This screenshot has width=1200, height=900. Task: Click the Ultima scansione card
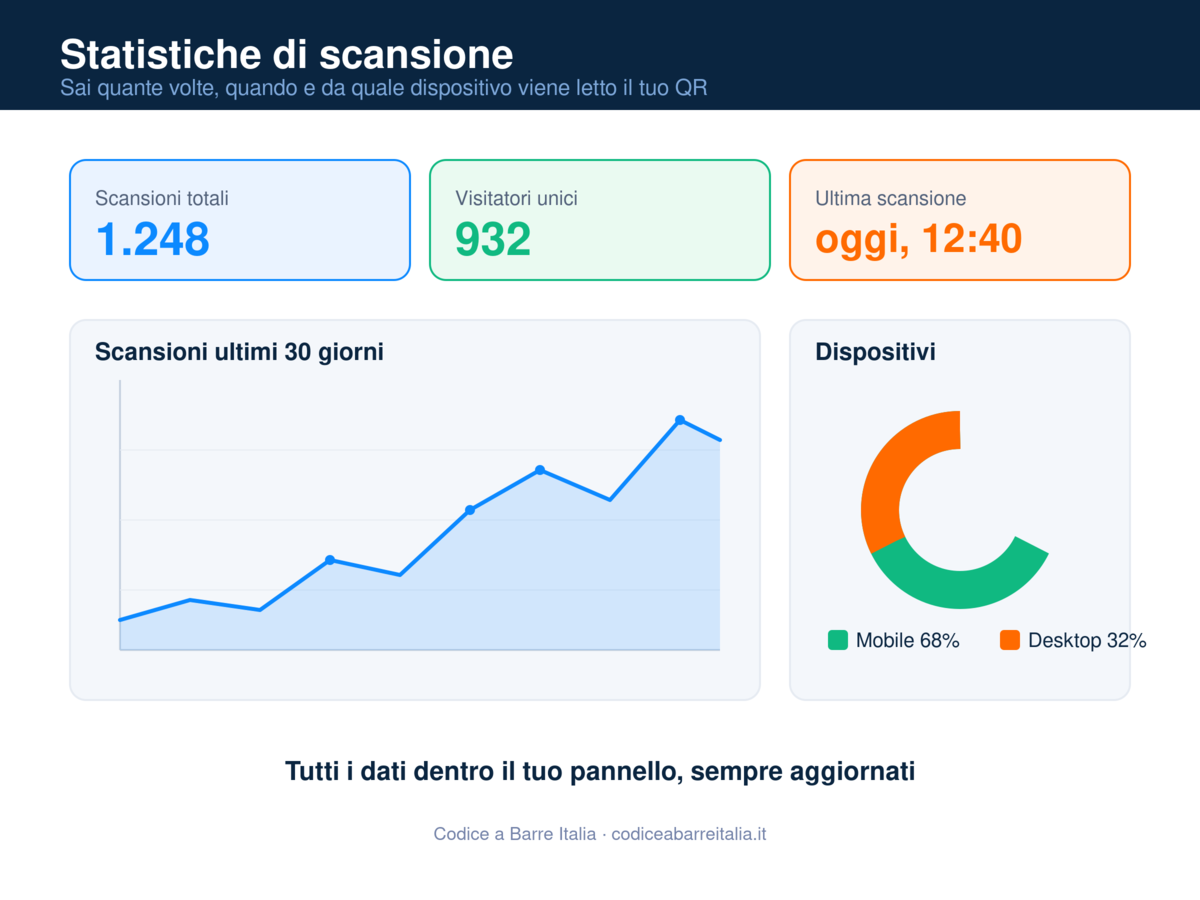click(960, 220)
